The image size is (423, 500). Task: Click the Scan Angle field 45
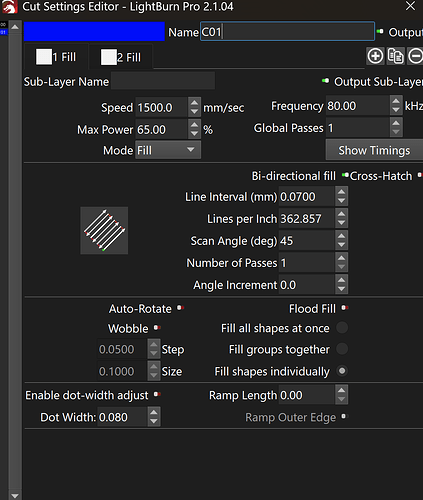306,241
